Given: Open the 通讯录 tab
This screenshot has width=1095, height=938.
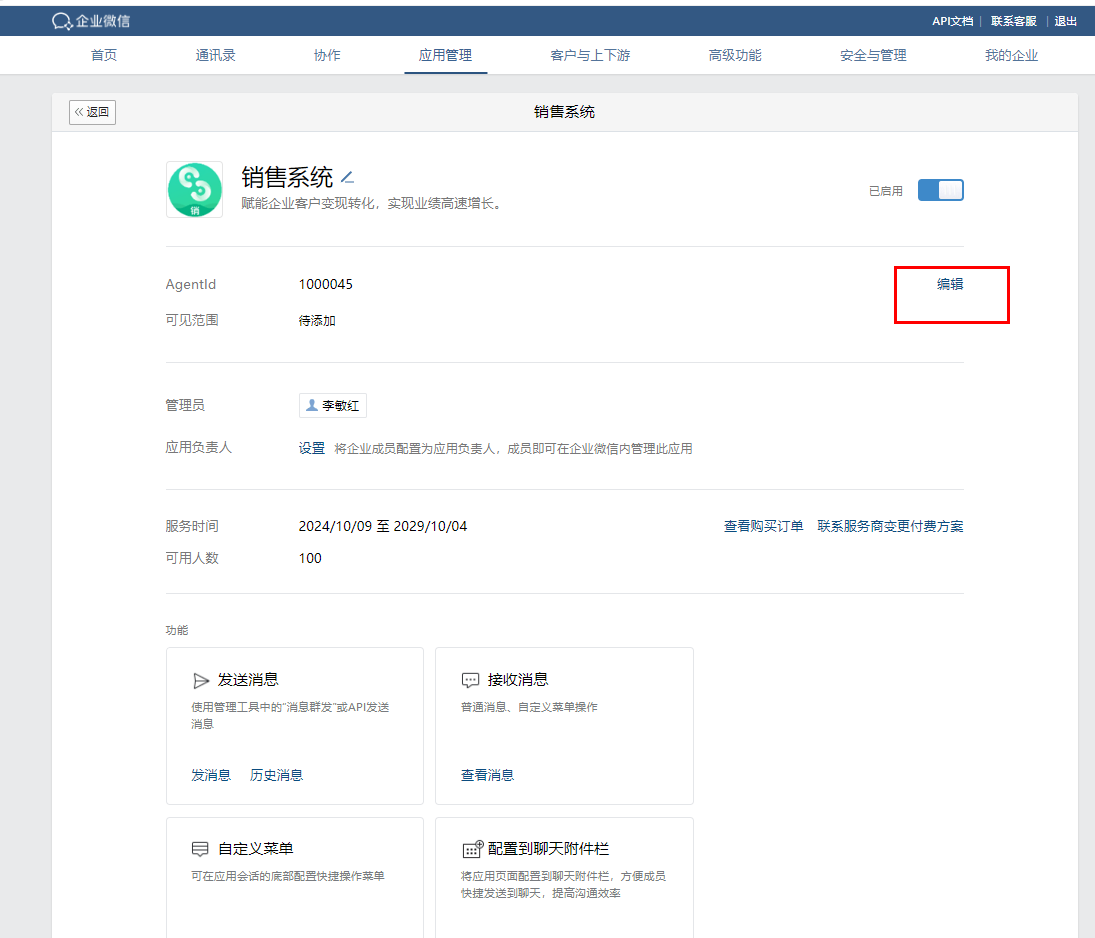Looking at the screenshot, I should point(215,56).
